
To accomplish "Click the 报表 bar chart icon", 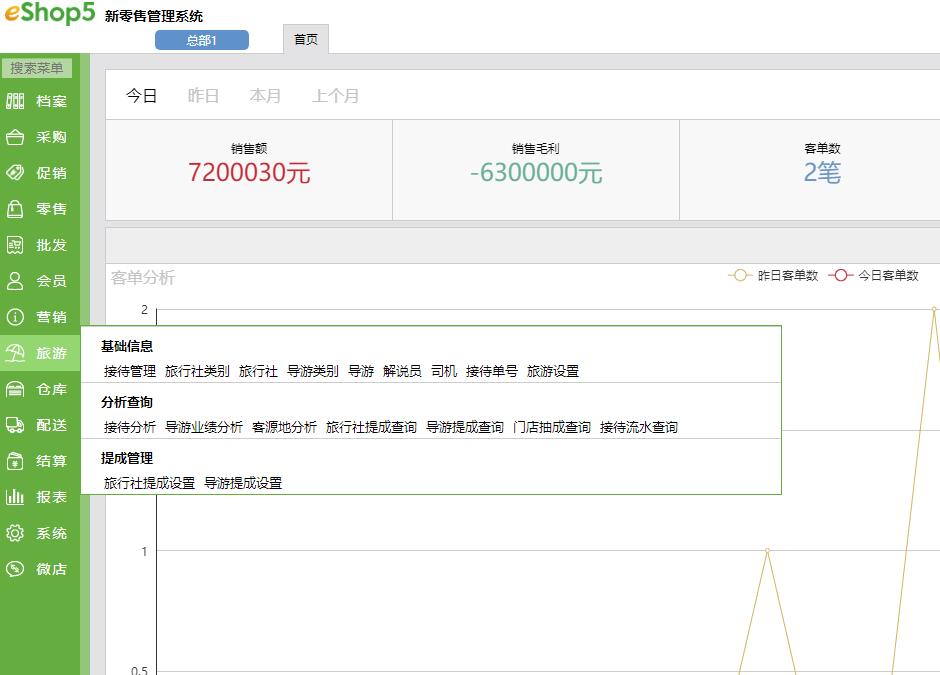I will tap(15, 496).
